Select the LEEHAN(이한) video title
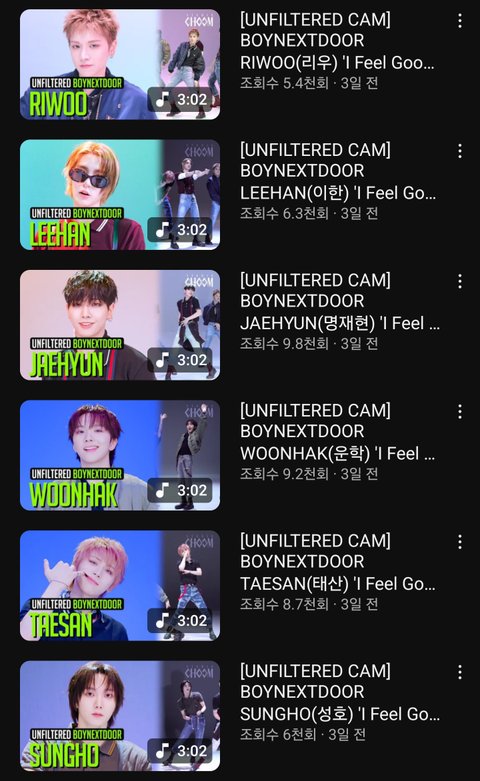Viewport: 480px width, 781px height. coord(338,171)
